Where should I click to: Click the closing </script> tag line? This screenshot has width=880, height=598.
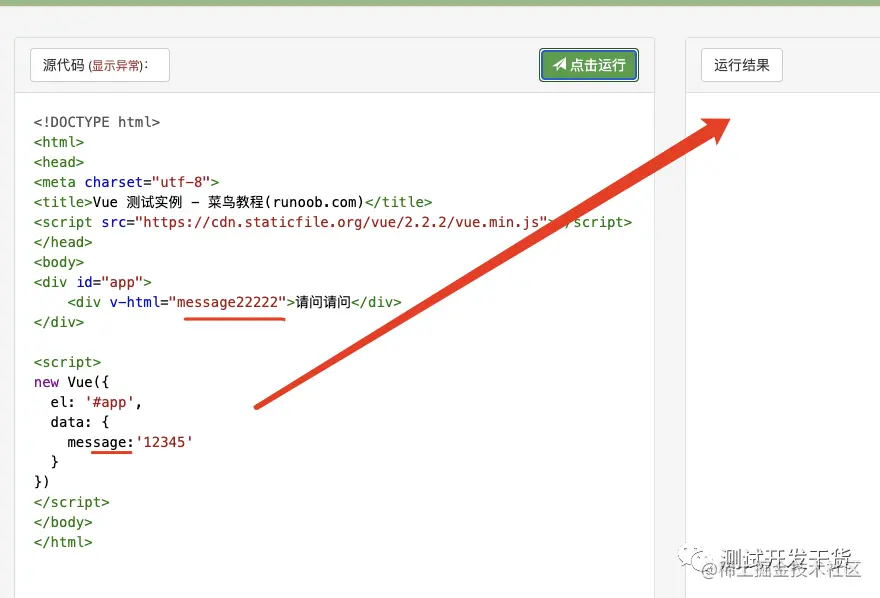(x=71, y=502)
